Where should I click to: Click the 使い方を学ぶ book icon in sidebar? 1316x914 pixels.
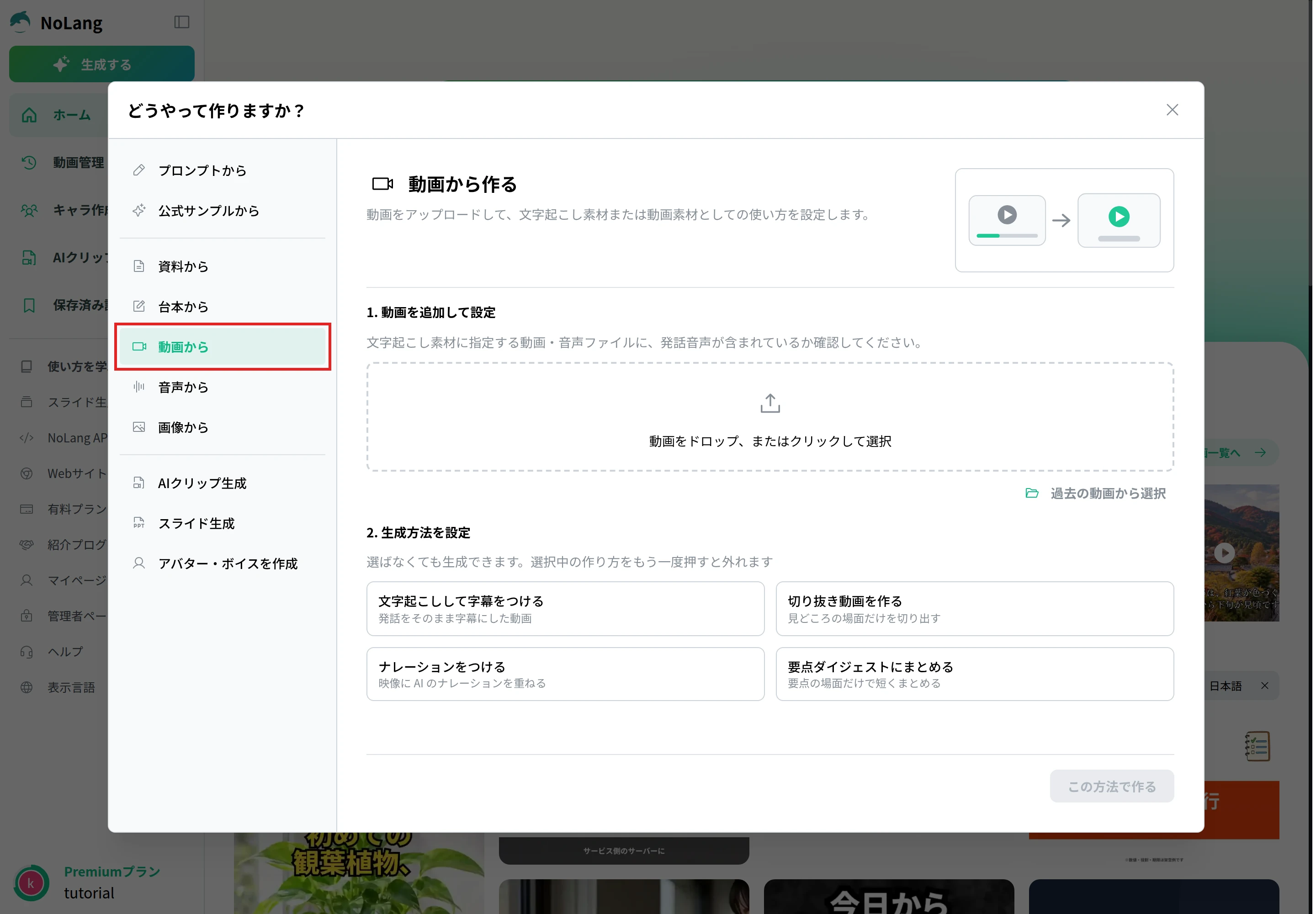(x=27, y=367)
